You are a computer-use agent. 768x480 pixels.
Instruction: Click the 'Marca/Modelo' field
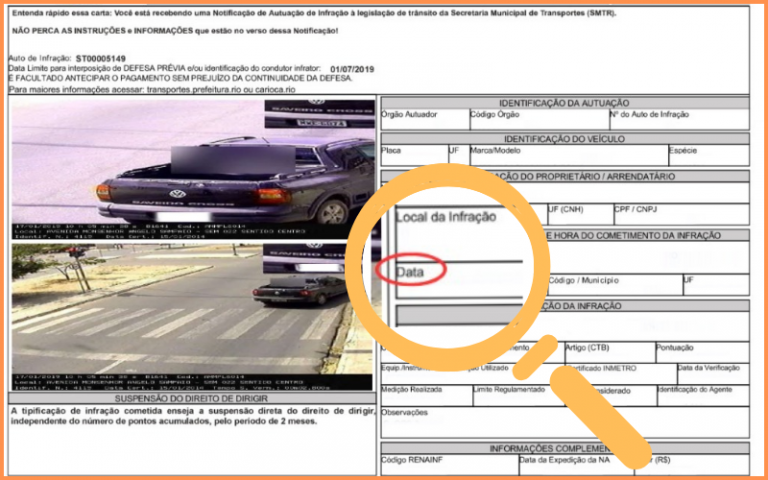click(569, 155)
